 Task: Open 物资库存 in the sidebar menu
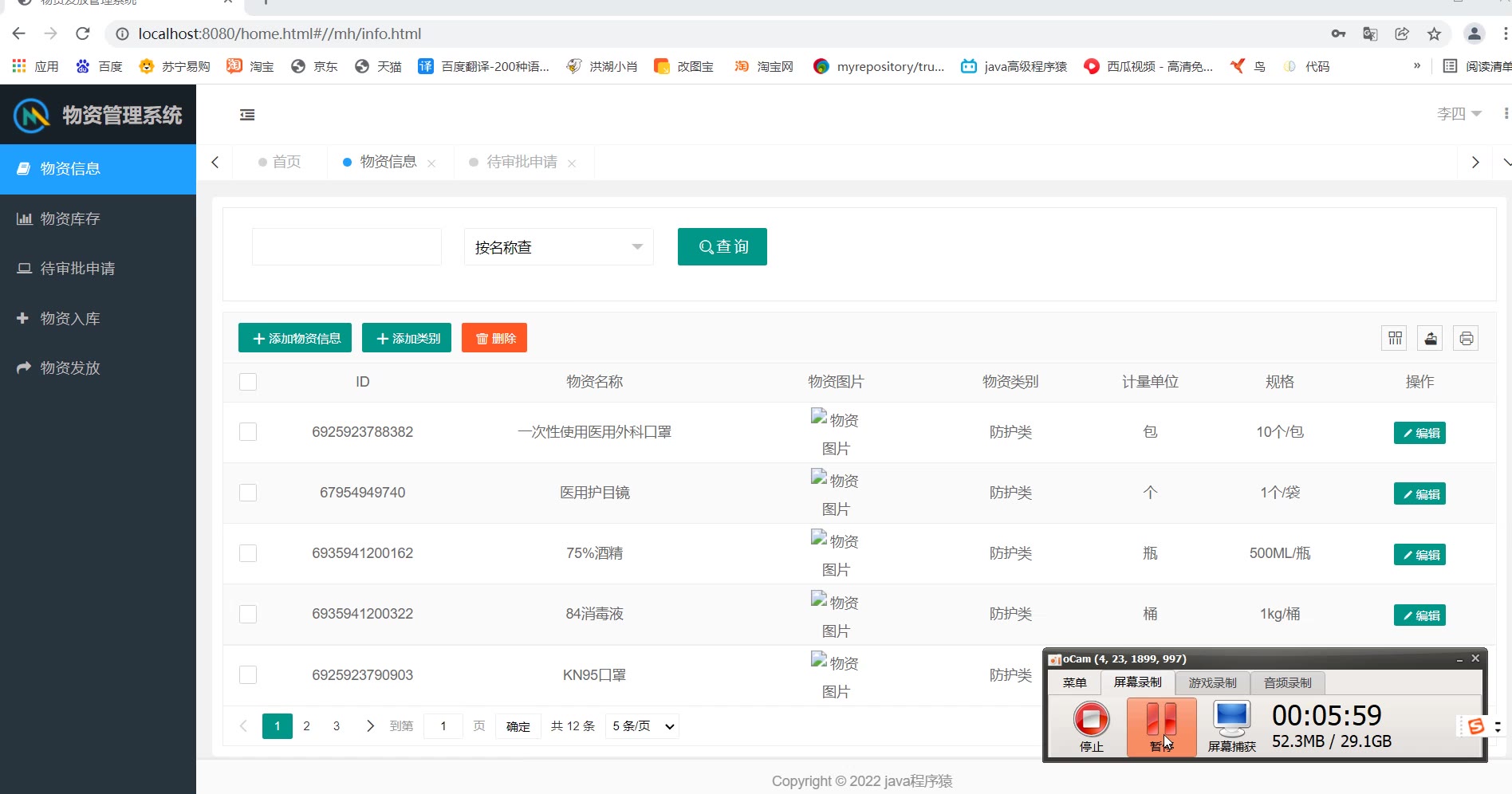[x=70, y=218]
